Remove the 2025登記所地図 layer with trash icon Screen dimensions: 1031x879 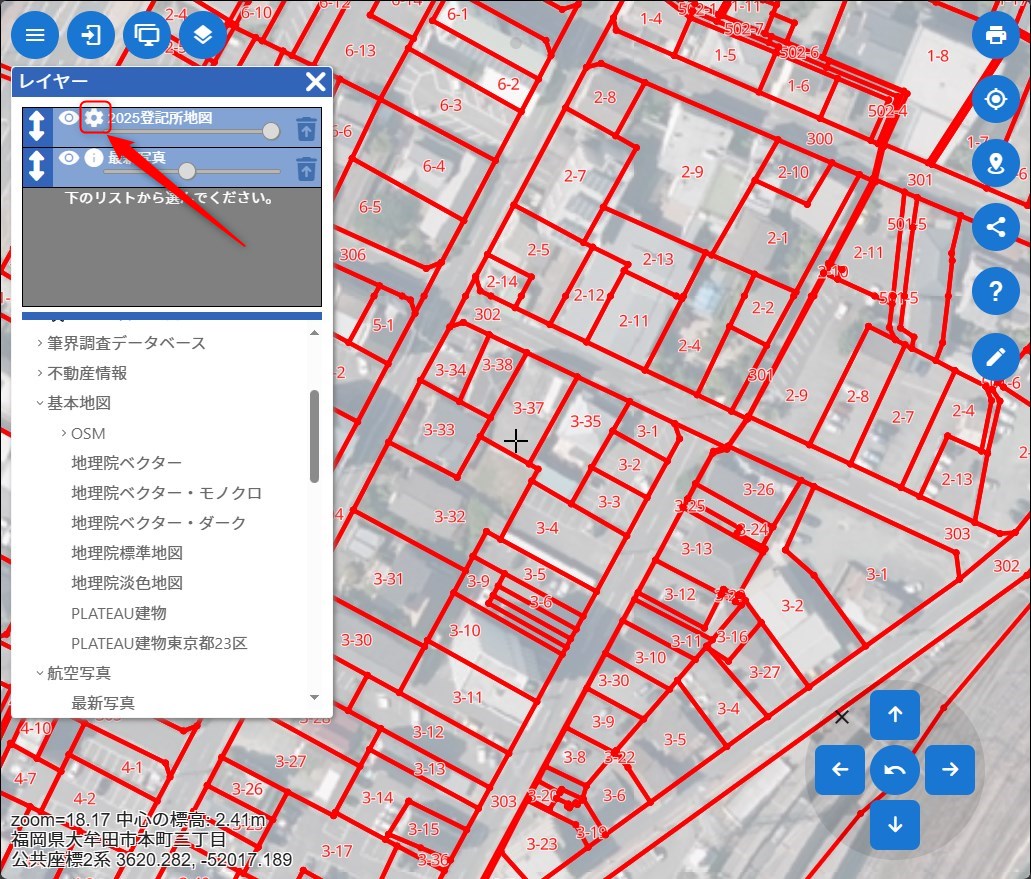(x=306, y=129)
